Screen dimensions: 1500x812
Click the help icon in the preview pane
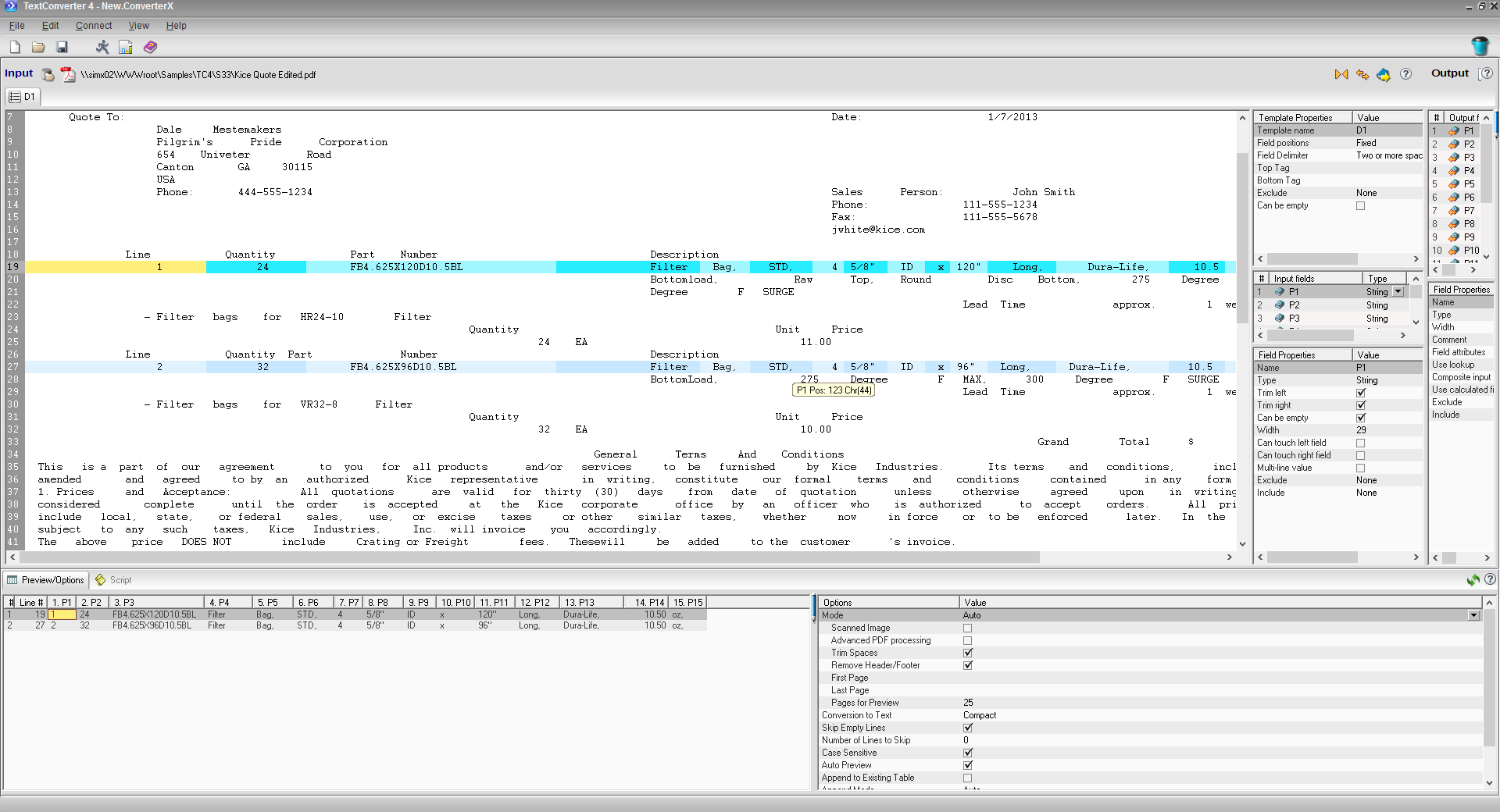1490,579
